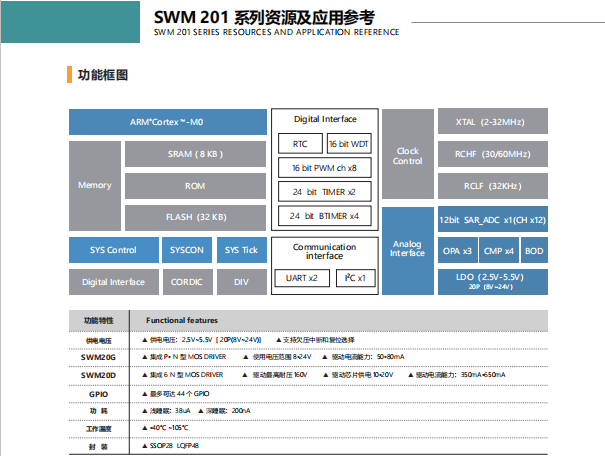The height and width of the screenshot is (456, 605).
Task: Select the Analog Interface block
Action: click(x=408, y=251)
